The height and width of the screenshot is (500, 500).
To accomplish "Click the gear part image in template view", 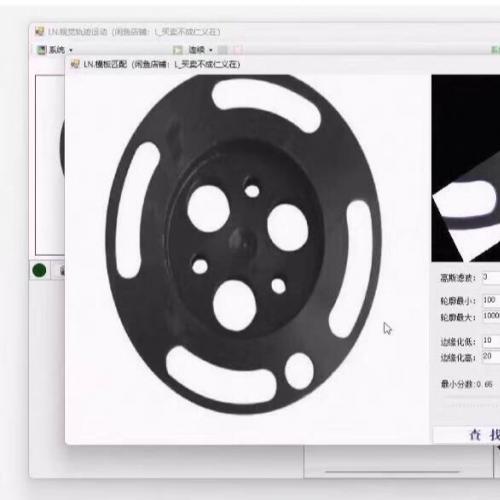I will point(244,244).
